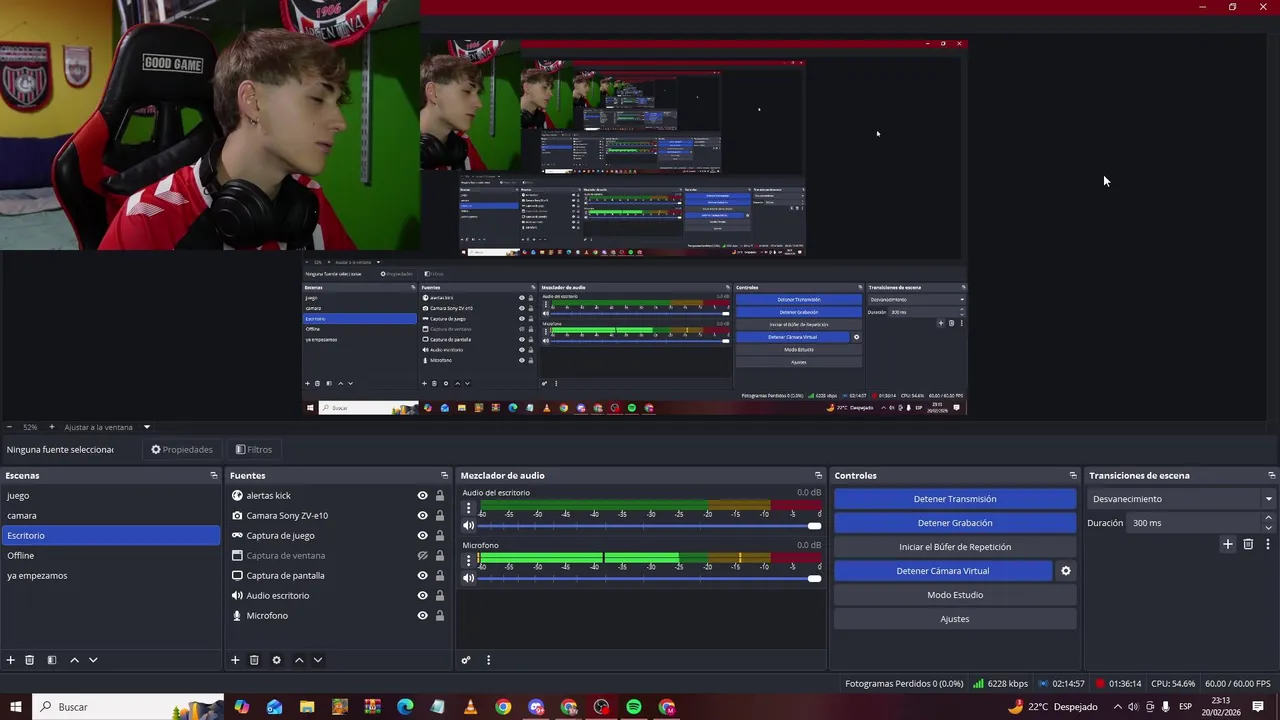Image resolution: width=1280 pixels, height=720 pixels.
Task: Toggle visibility of Audio escritorio source
Action: pos(423,595)
